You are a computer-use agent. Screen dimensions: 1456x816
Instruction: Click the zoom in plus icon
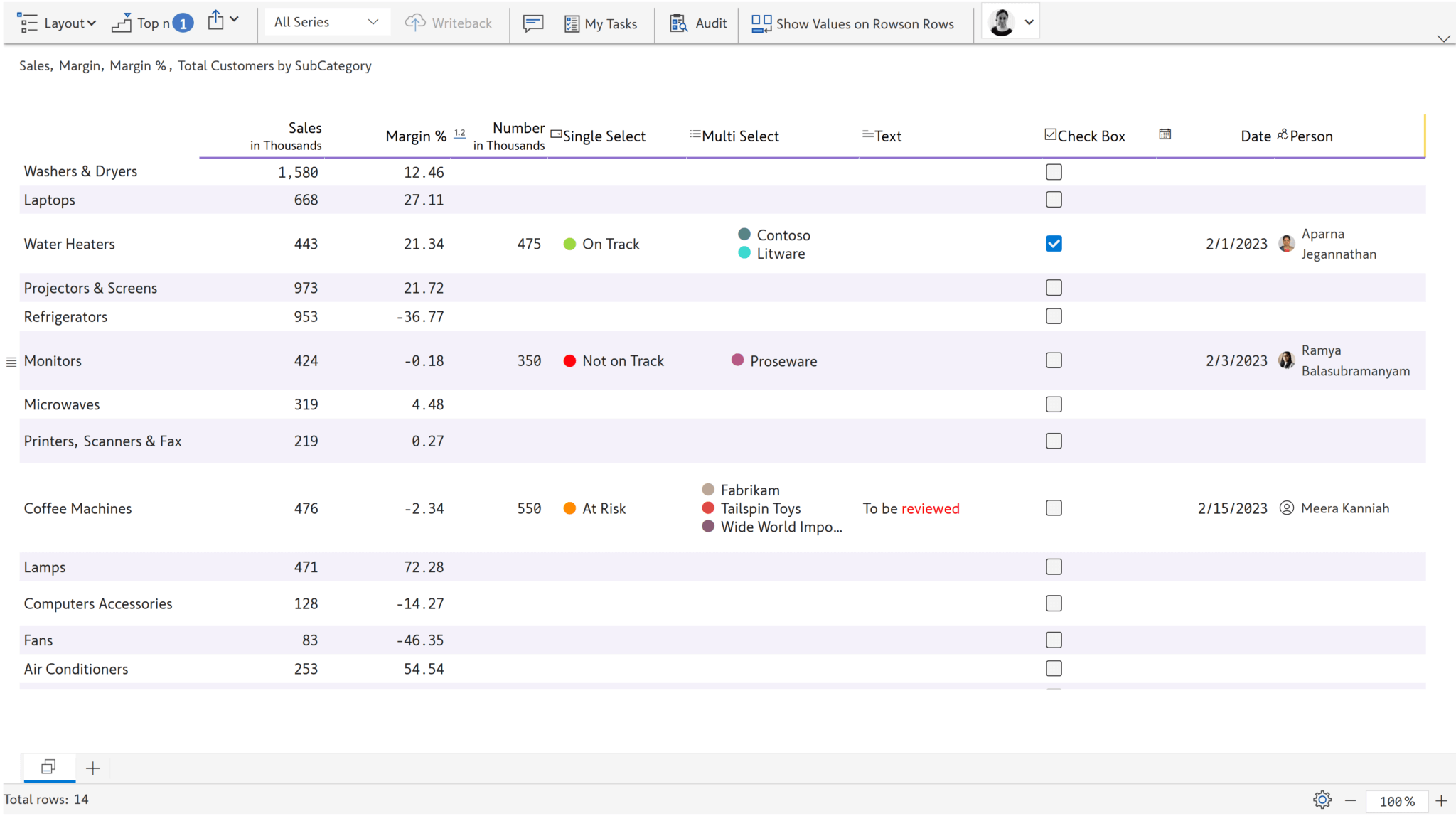1441,801
